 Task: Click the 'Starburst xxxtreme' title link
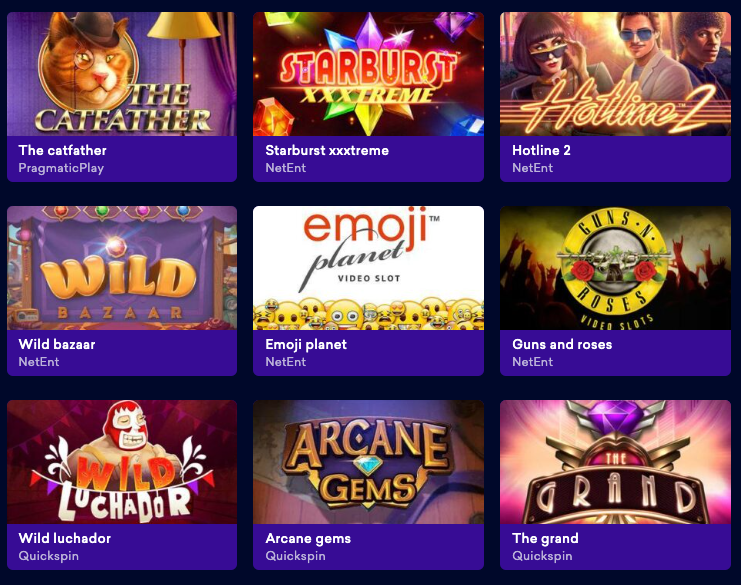point(327,150)
